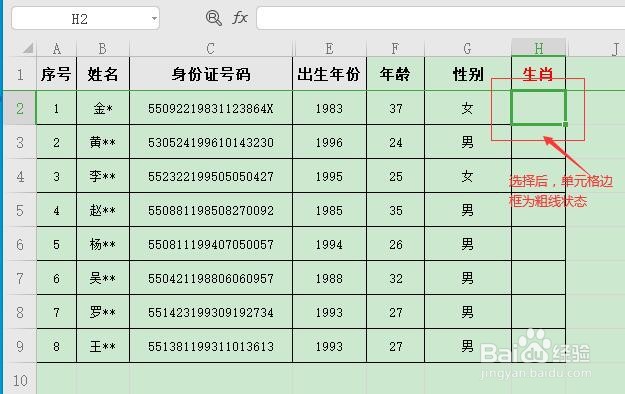Select column H header
Viewport: 625px width, 394px height.
click(x=539, y=49)
